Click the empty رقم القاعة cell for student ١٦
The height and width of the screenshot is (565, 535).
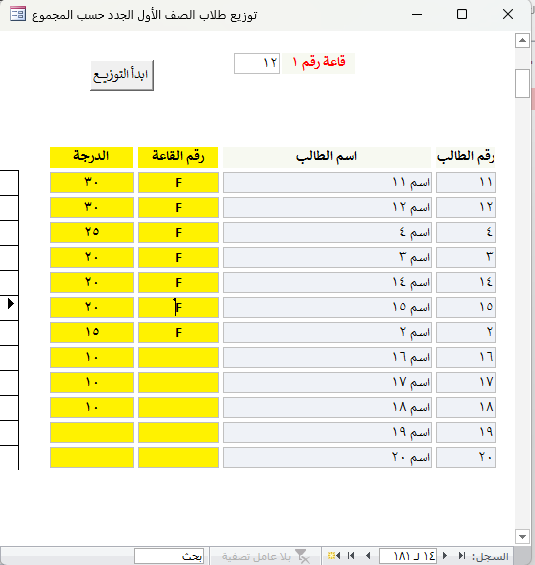pos(178,357)
